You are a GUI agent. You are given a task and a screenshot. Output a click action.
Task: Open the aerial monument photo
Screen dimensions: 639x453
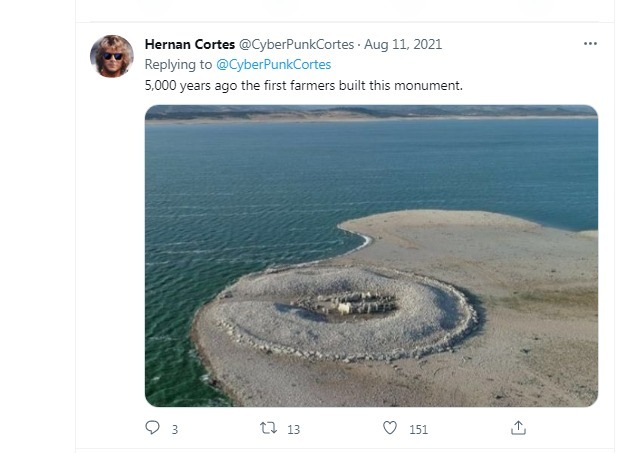[x=371, y=255]
